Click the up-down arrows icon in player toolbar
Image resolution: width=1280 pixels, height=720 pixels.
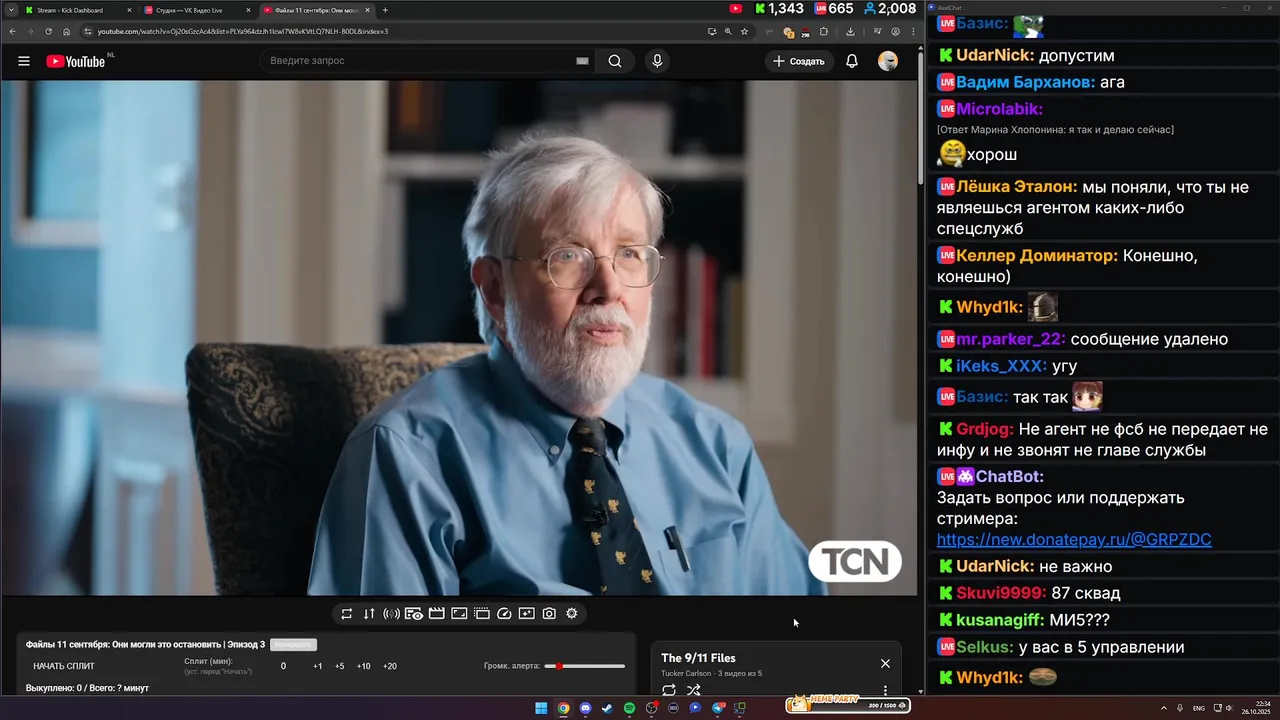pos(369,614)
